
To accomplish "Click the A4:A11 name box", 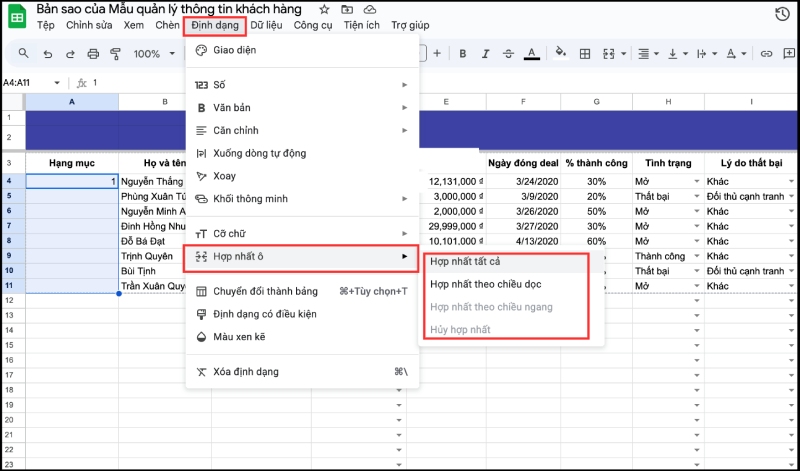I will coord(18,83).
